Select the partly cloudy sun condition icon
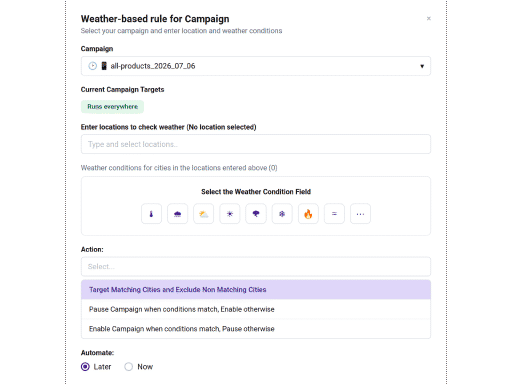The width and height of the screenshot is (512, 384). 203,214
